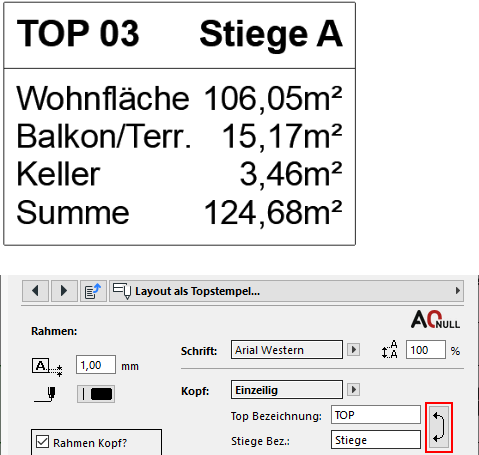
Task: Click the AC NULL logo
Action: click(435, 319)
